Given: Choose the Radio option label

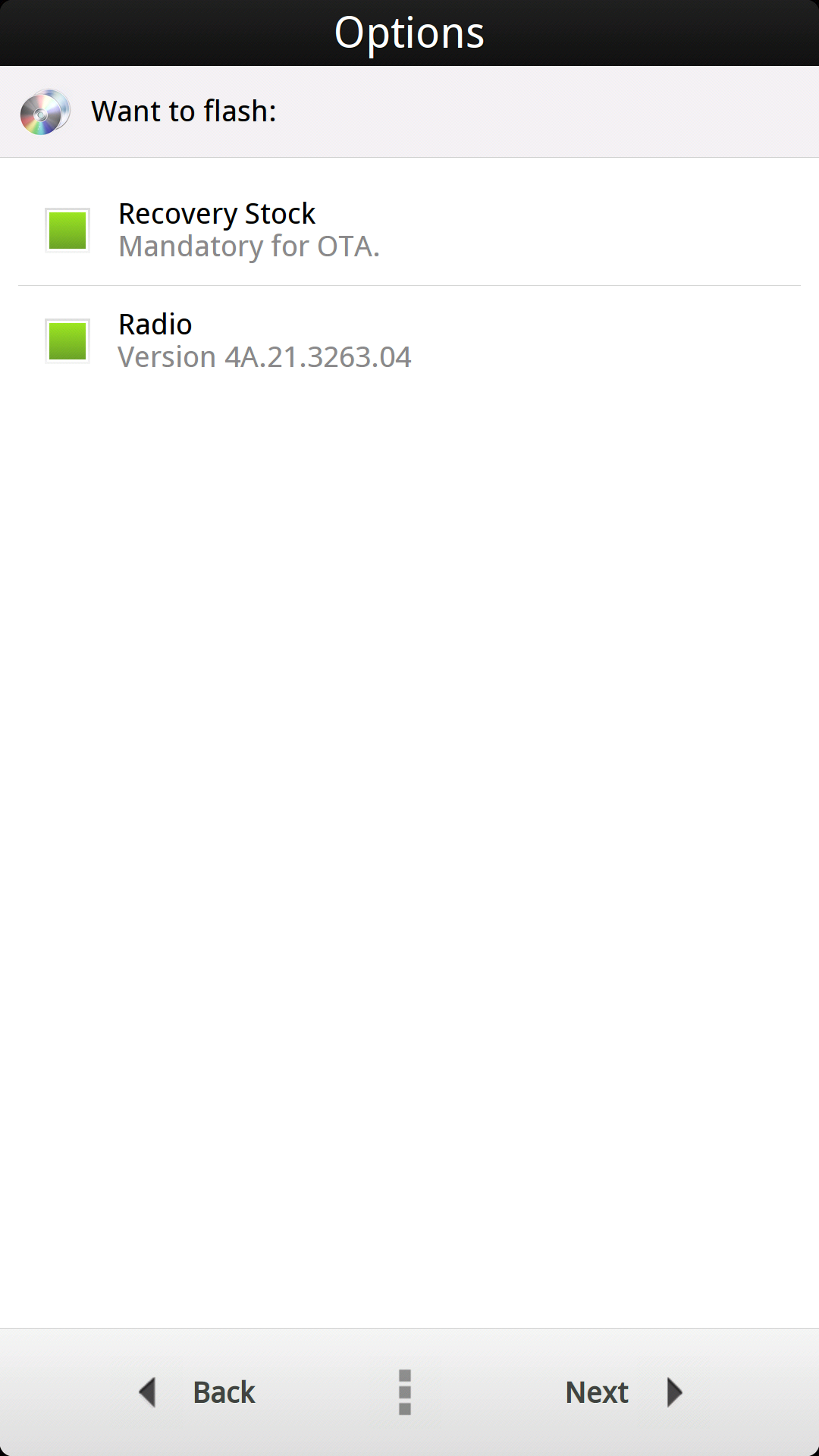Looking at the screenshot, I should click(x=155, y=325).
